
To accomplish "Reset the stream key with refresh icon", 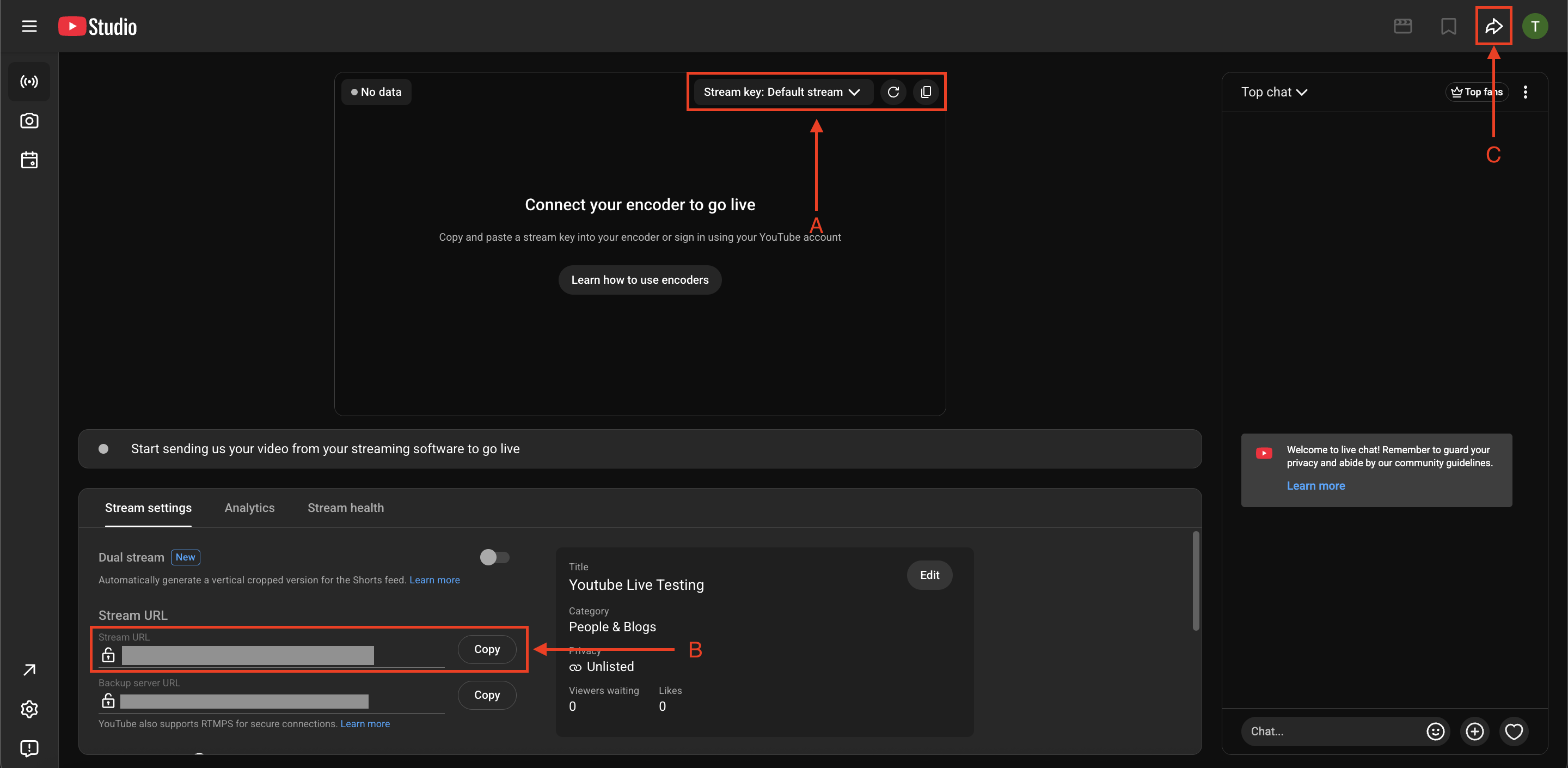I will (893, 92).
